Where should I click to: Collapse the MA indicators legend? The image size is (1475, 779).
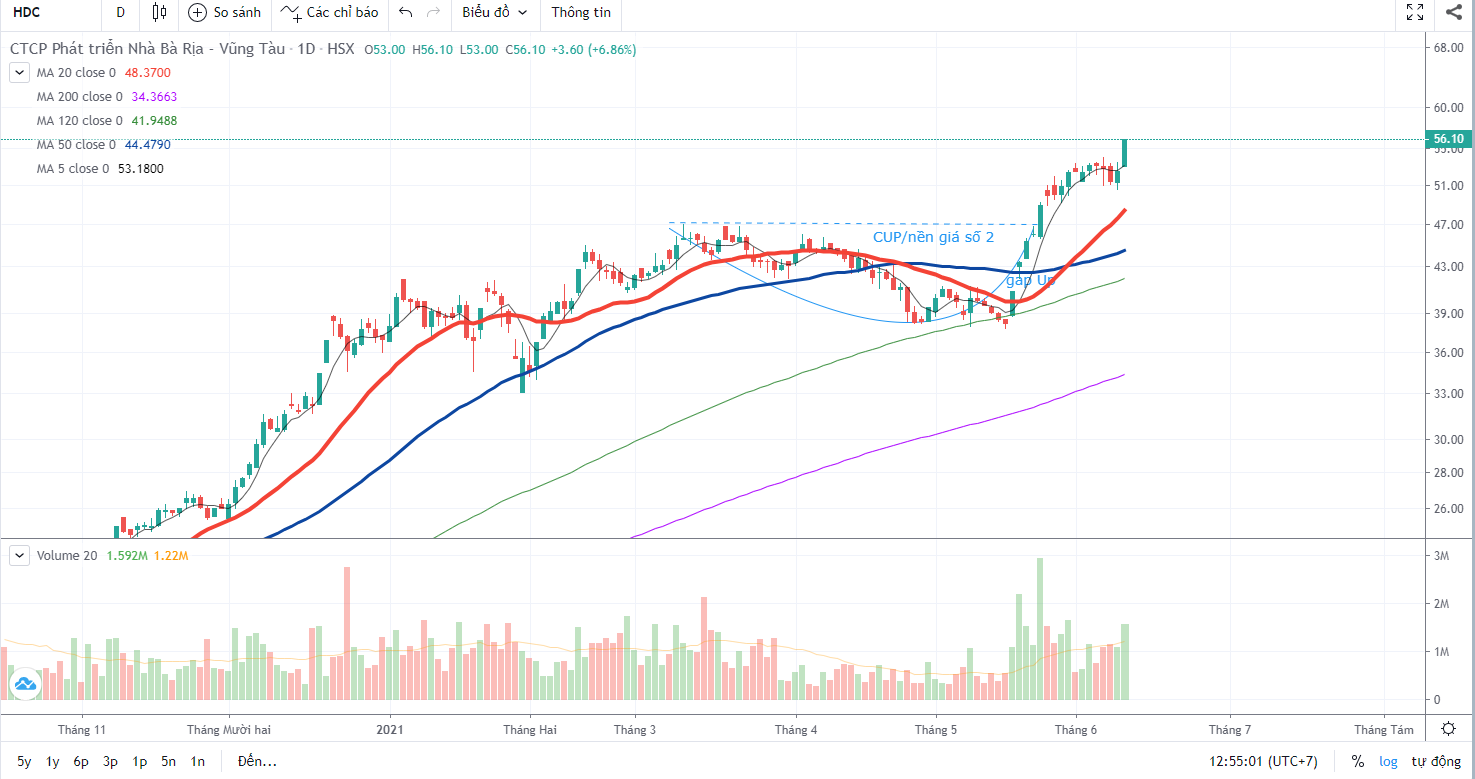coord(19,73)
